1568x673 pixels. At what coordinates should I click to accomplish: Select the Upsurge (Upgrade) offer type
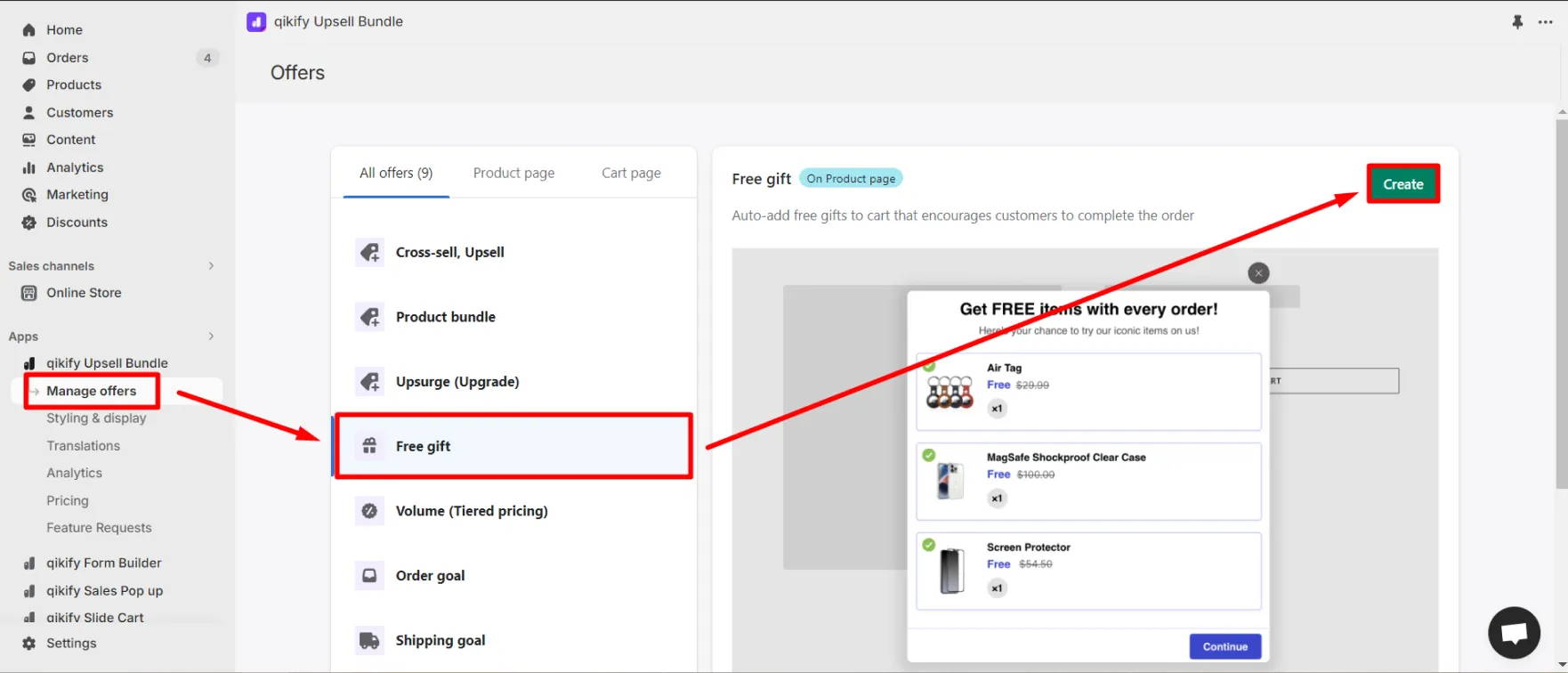pyautogui.click(x=513, y=382)
